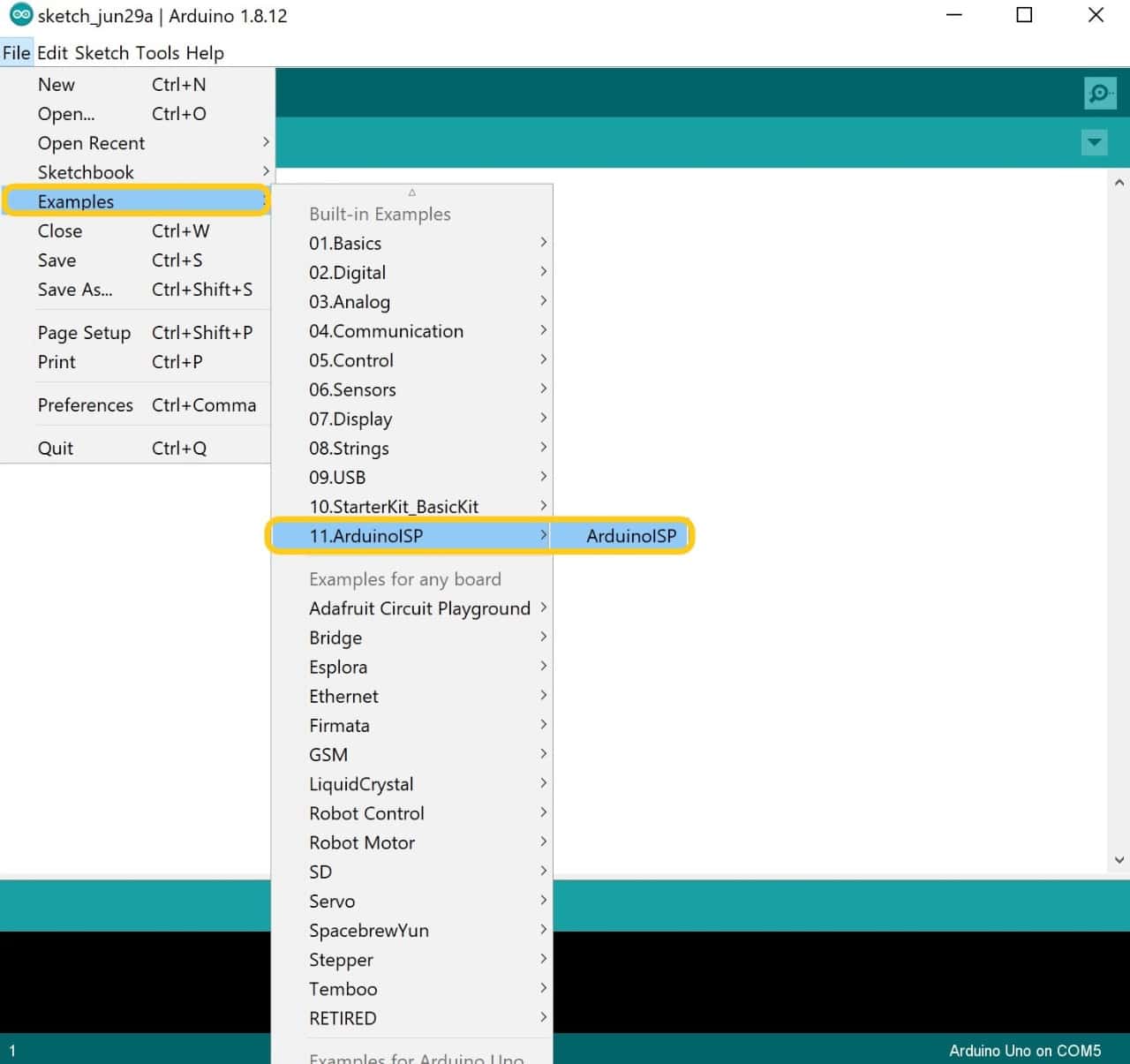Expand the Open Recent submenu
The height and width of the screenshot is (1064, 1130).
[x=137, y=143]
